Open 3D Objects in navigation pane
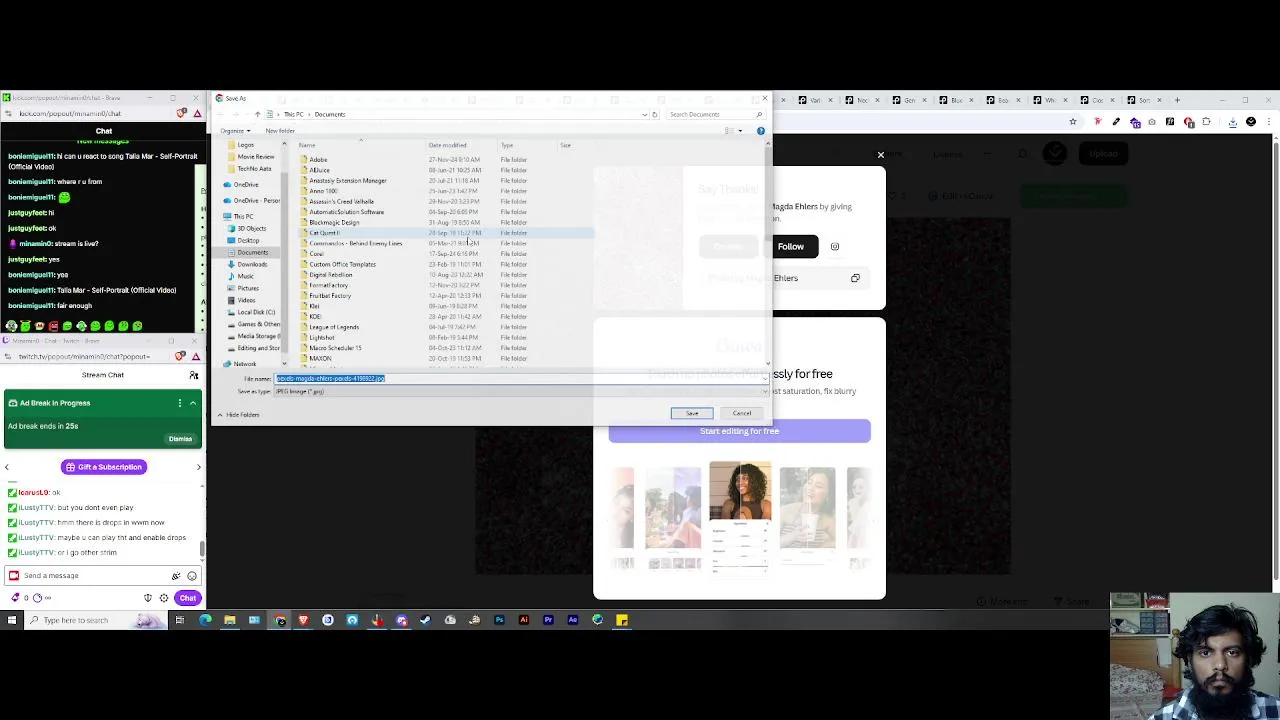Viewport: 1280px width, 720px height. (251, 228)
